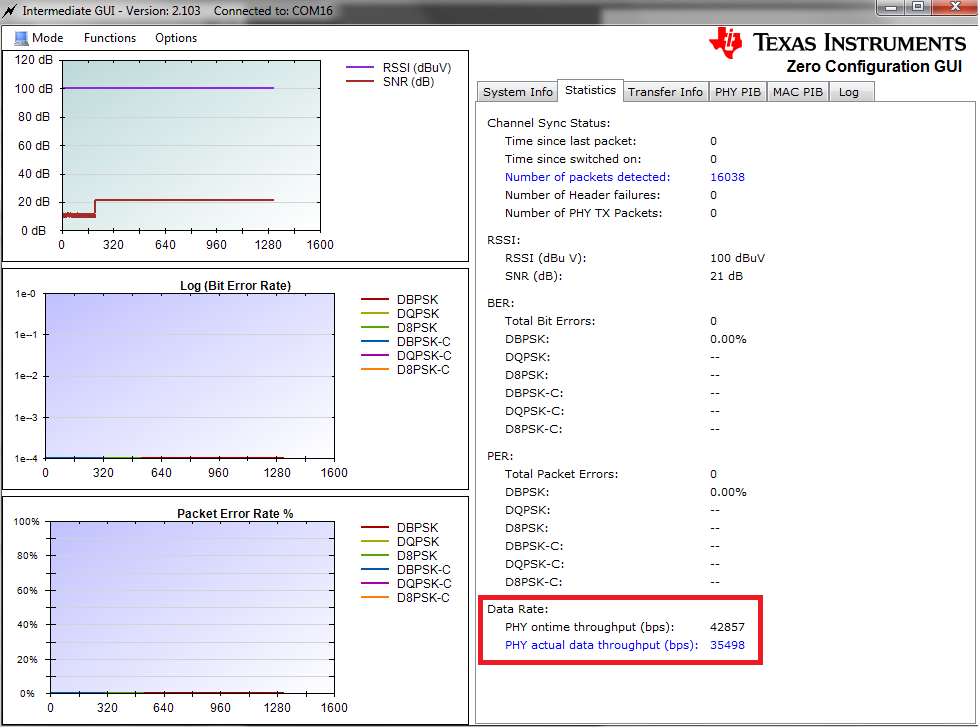Screen dimensions: 978x727
Task: Switch to the System Info tab
Action: 516,91
